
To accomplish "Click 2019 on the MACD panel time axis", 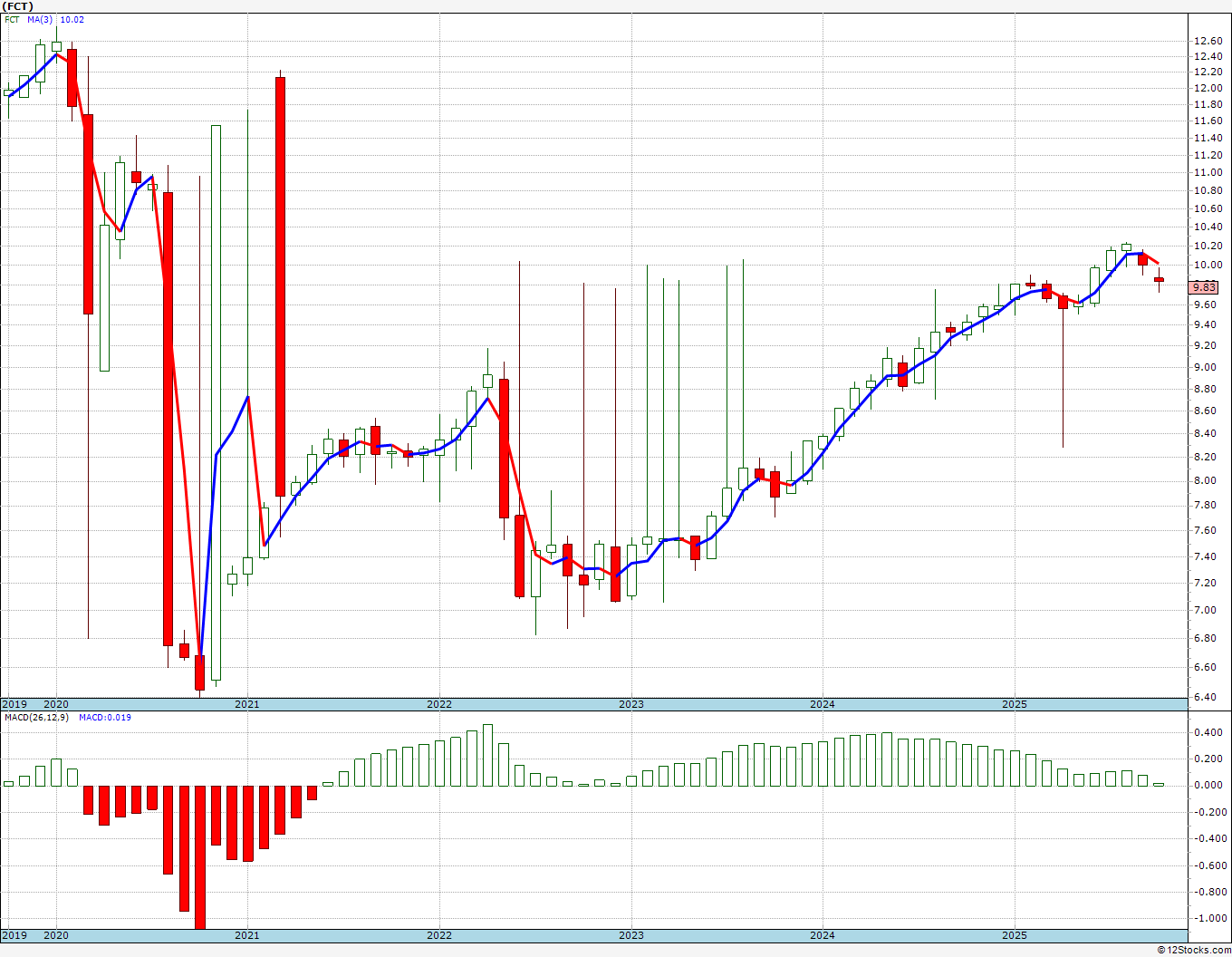I will (x=14, y=935).
